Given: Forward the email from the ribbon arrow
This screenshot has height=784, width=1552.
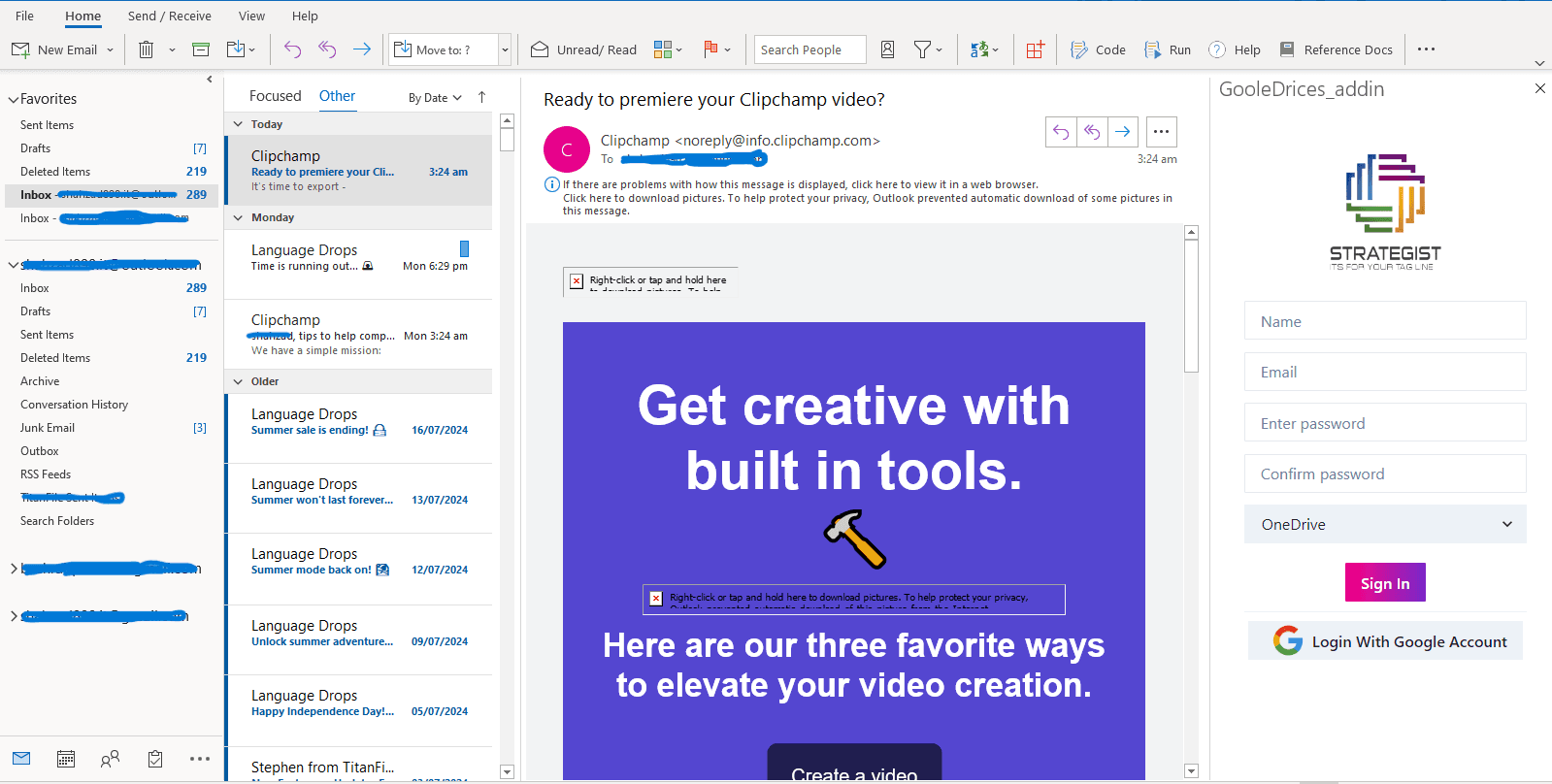Looking at the screenshot, I should 362,49.
